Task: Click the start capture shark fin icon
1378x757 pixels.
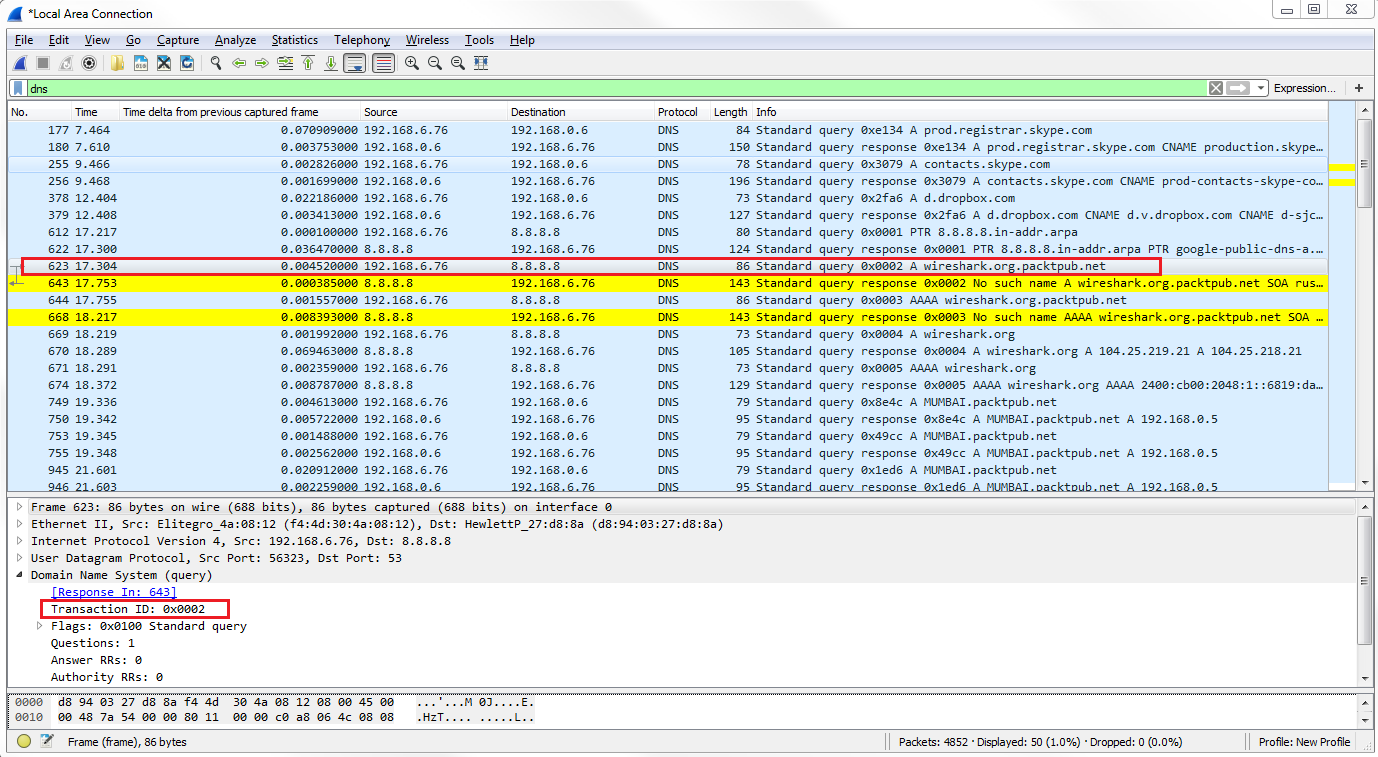Action: pos(19,63)
